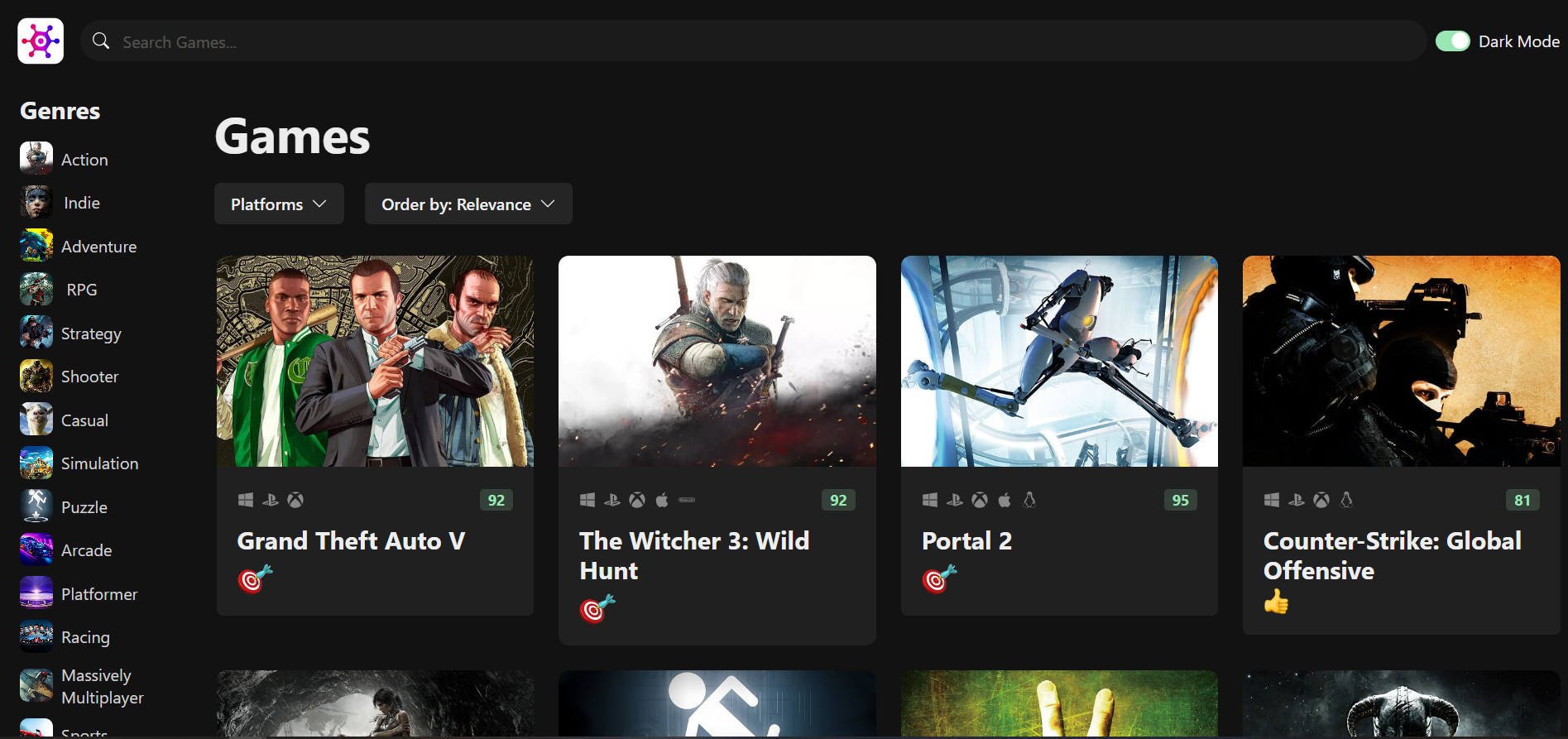
Task: Click the RPG genre thumbnail icon
Action: pos(36,290)
